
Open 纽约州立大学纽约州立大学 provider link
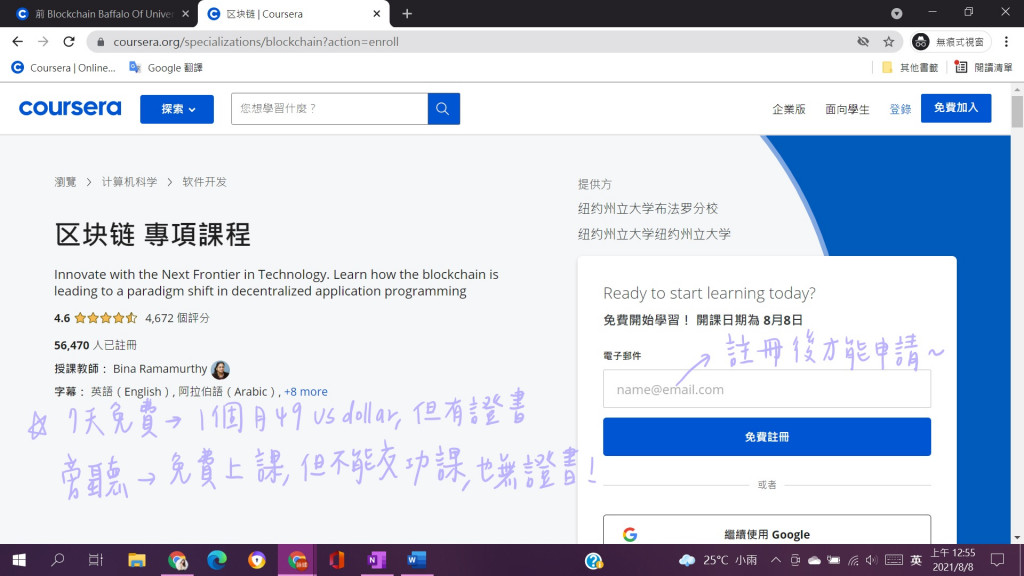[654, 234]
